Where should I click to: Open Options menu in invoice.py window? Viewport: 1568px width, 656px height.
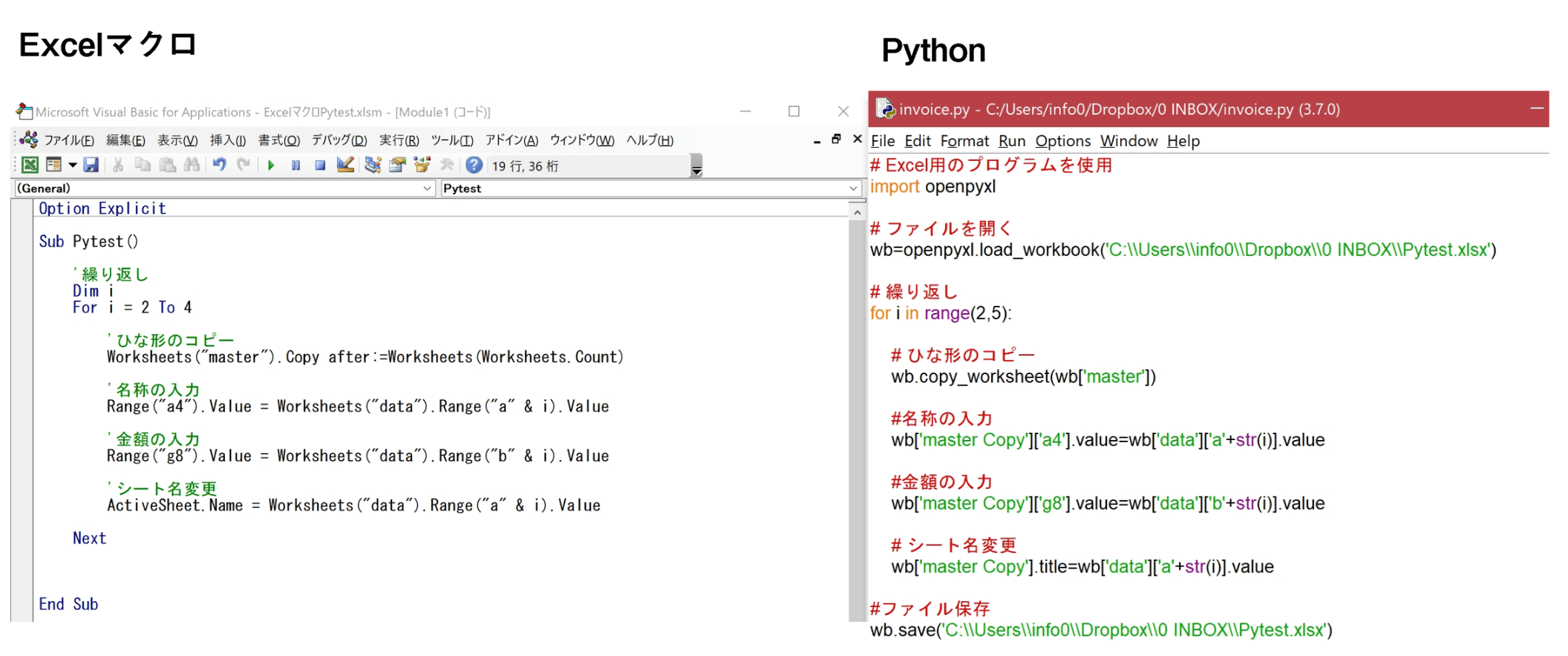click(x=1062, y=141)
